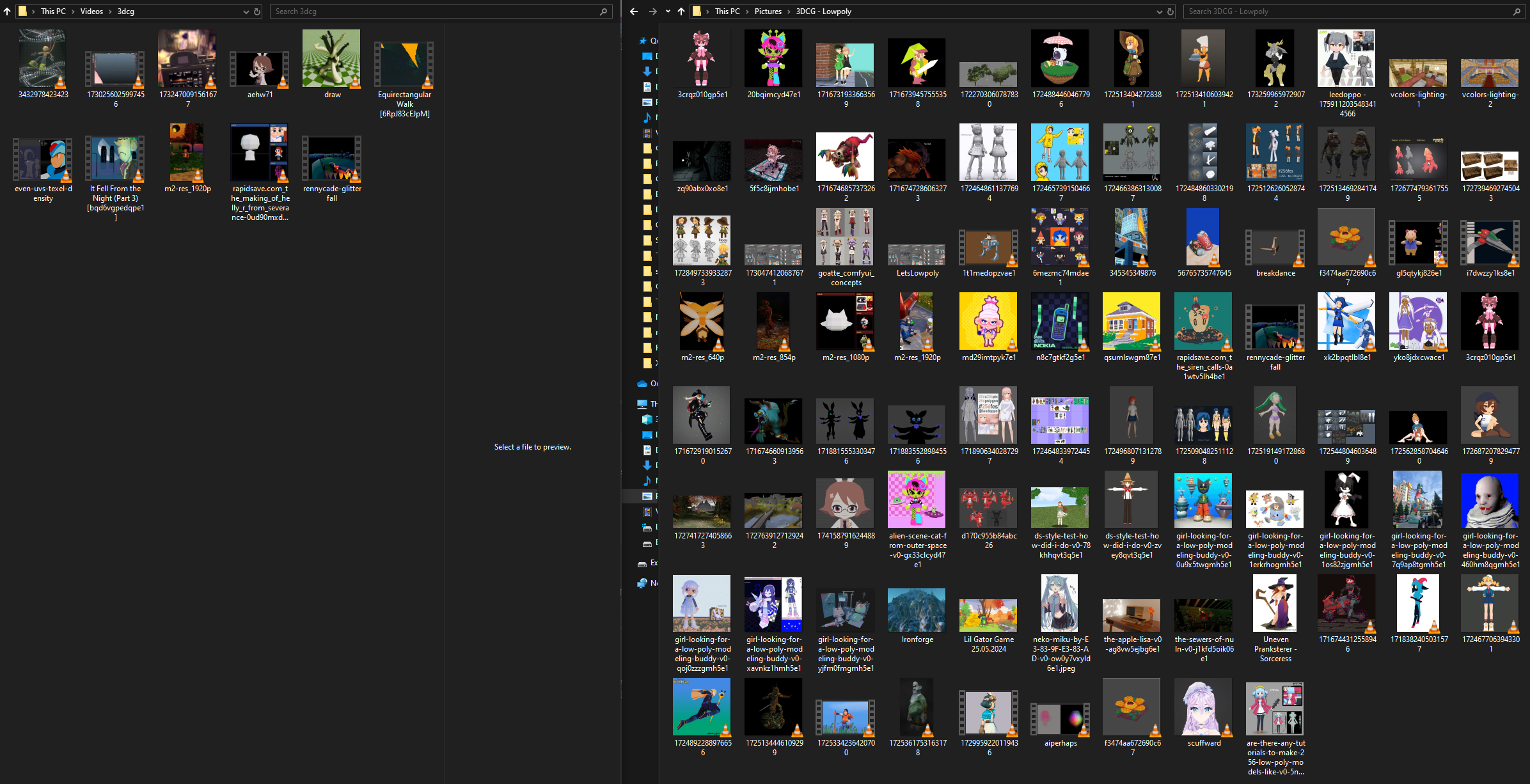Open external drive Ex in navigation pane

click(648, 563)
